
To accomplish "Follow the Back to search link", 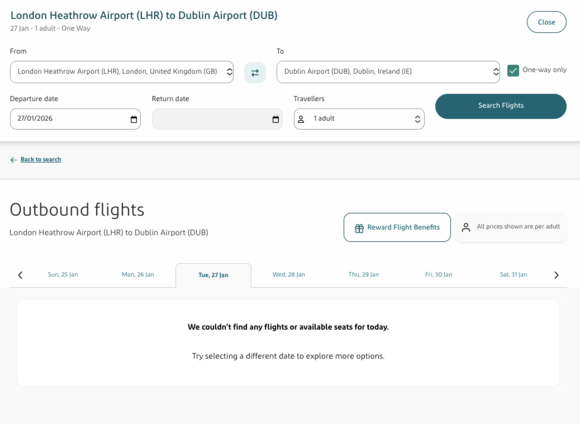I will coord(41,159).
